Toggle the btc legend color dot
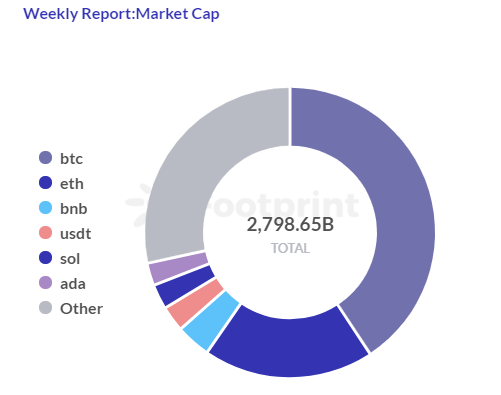Viewport: 501px width, 395px height. 45,158
